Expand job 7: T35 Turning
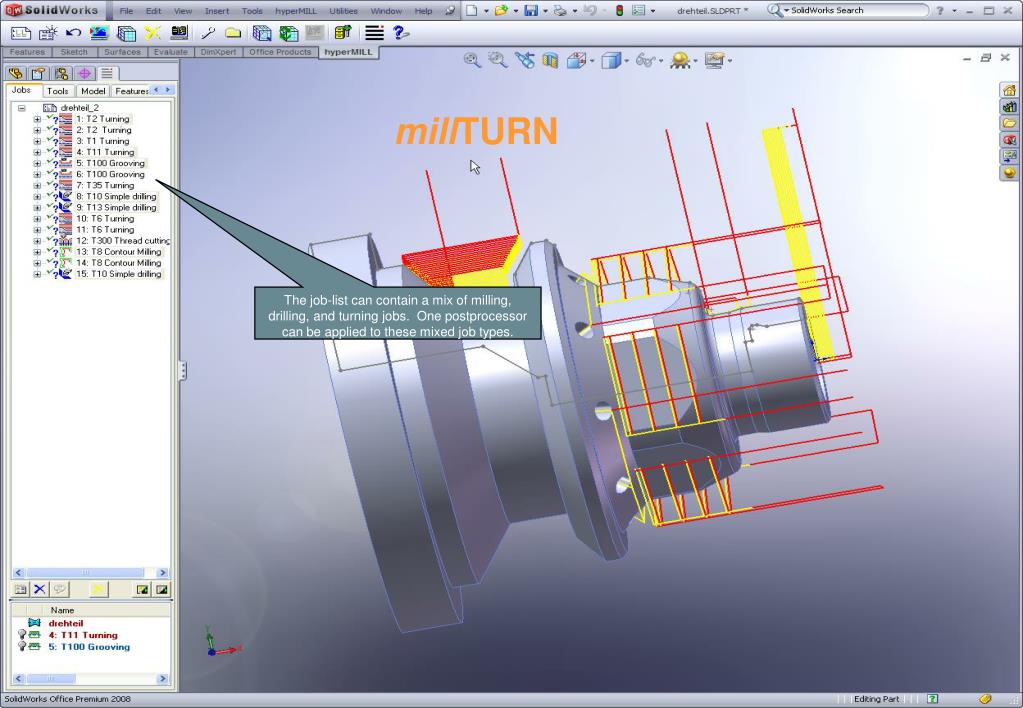Screen dimensions: 1023x708 37,186
